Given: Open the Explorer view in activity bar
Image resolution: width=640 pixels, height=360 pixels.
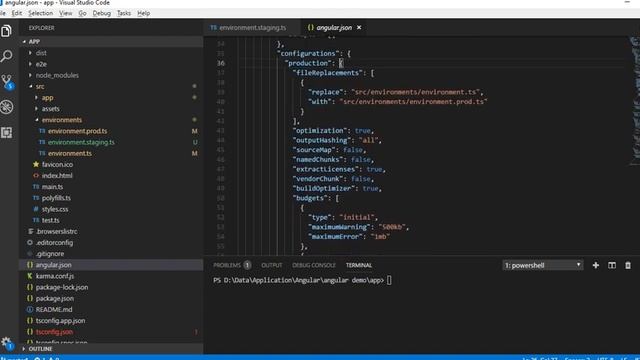Looking at the screenshot, I should click(x=7, y=31).
